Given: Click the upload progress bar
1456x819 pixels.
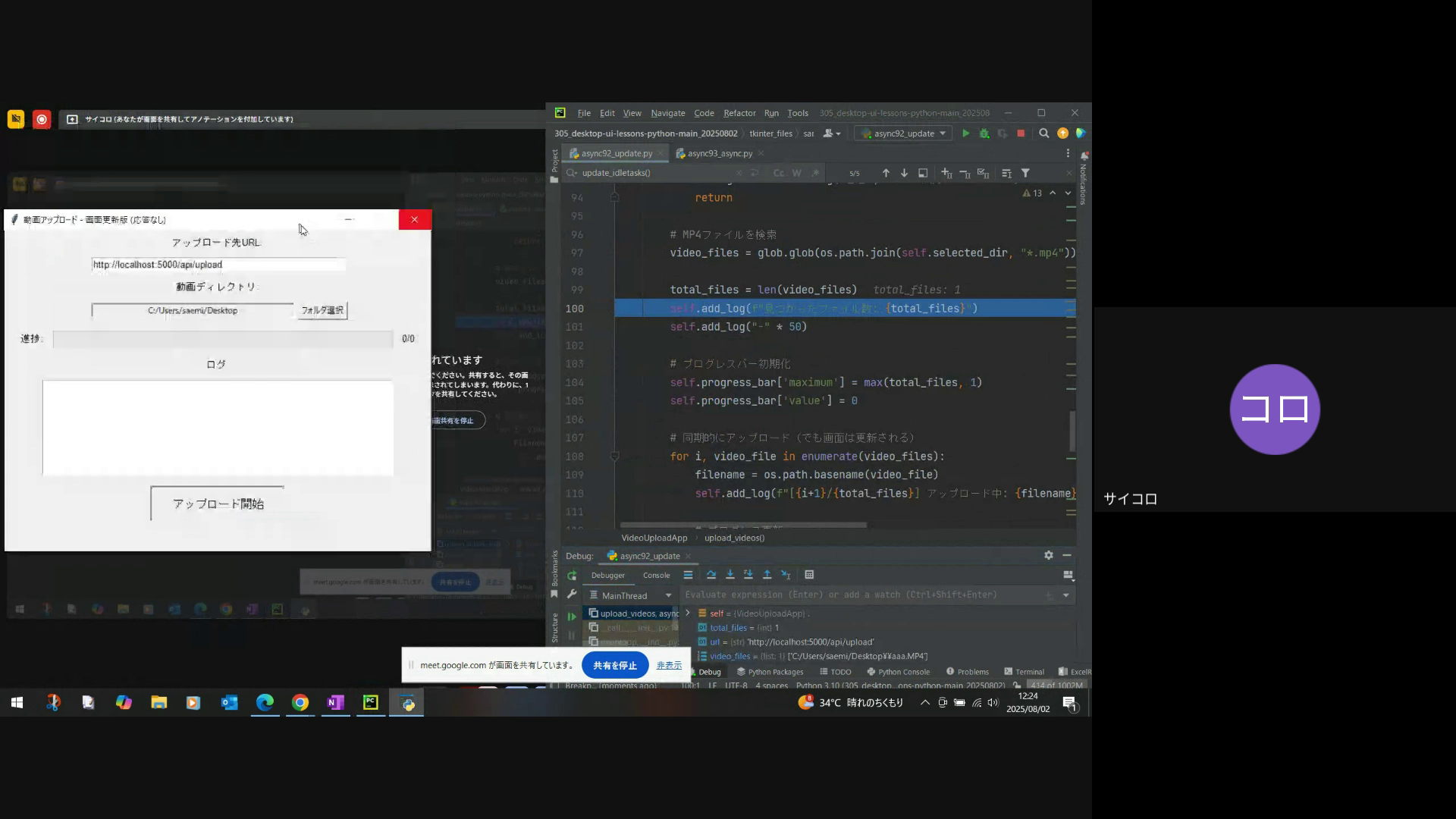Looking at the screenshot, I should pos(223,339).
